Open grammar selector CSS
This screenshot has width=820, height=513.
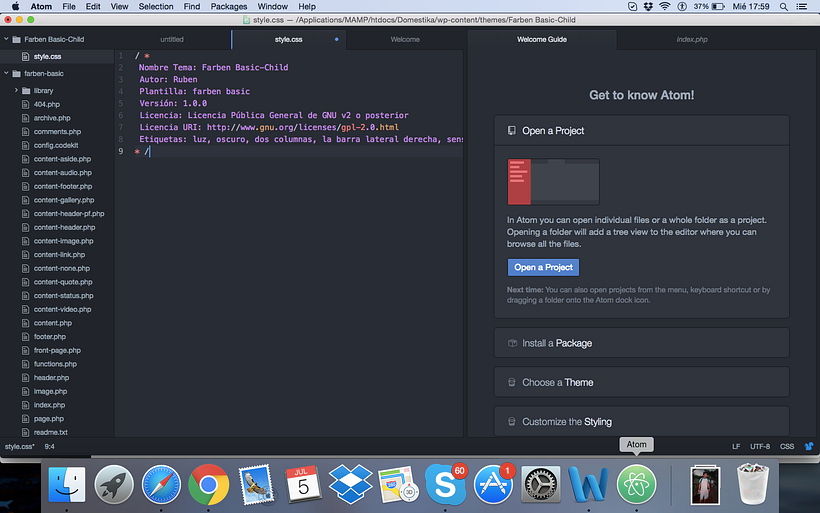(787, 447)
